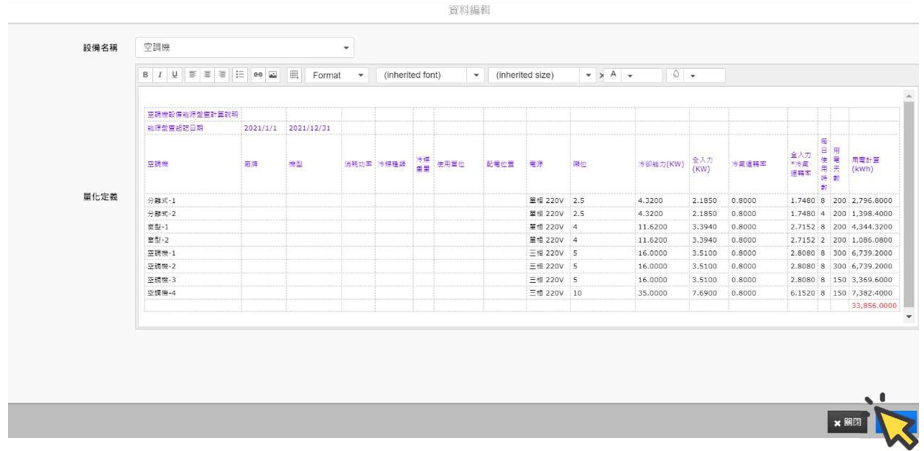The image size is (924, 451).
Task: Align text to the right
Action: coord(222,75)
